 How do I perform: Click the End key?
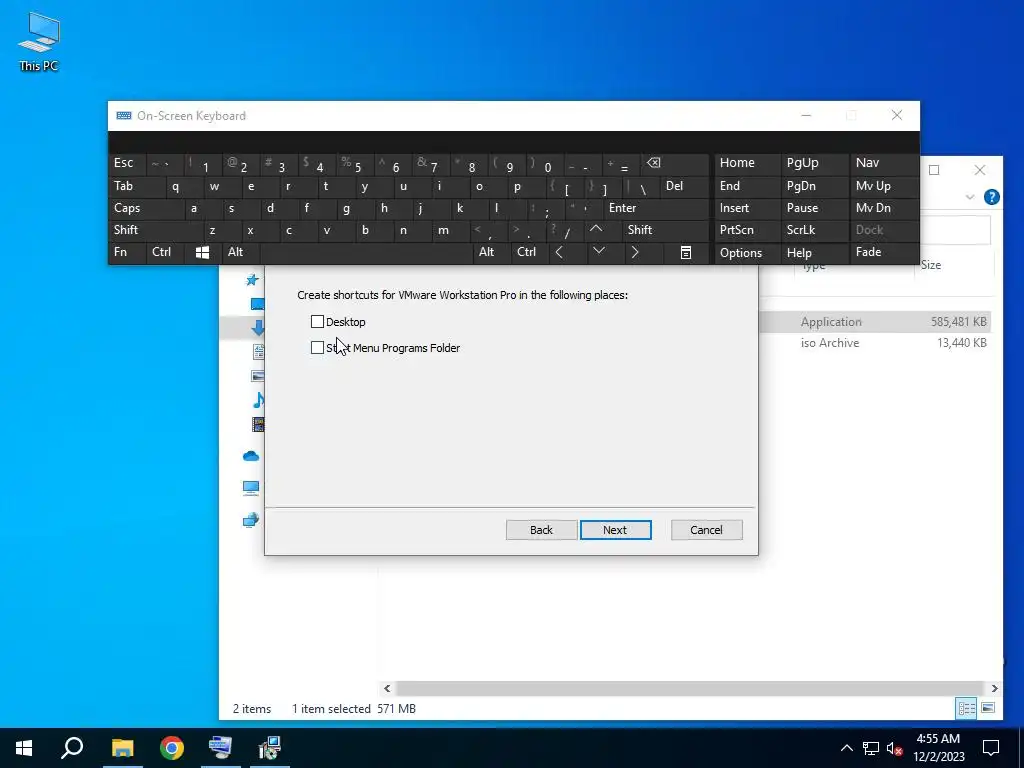[746, 187]
